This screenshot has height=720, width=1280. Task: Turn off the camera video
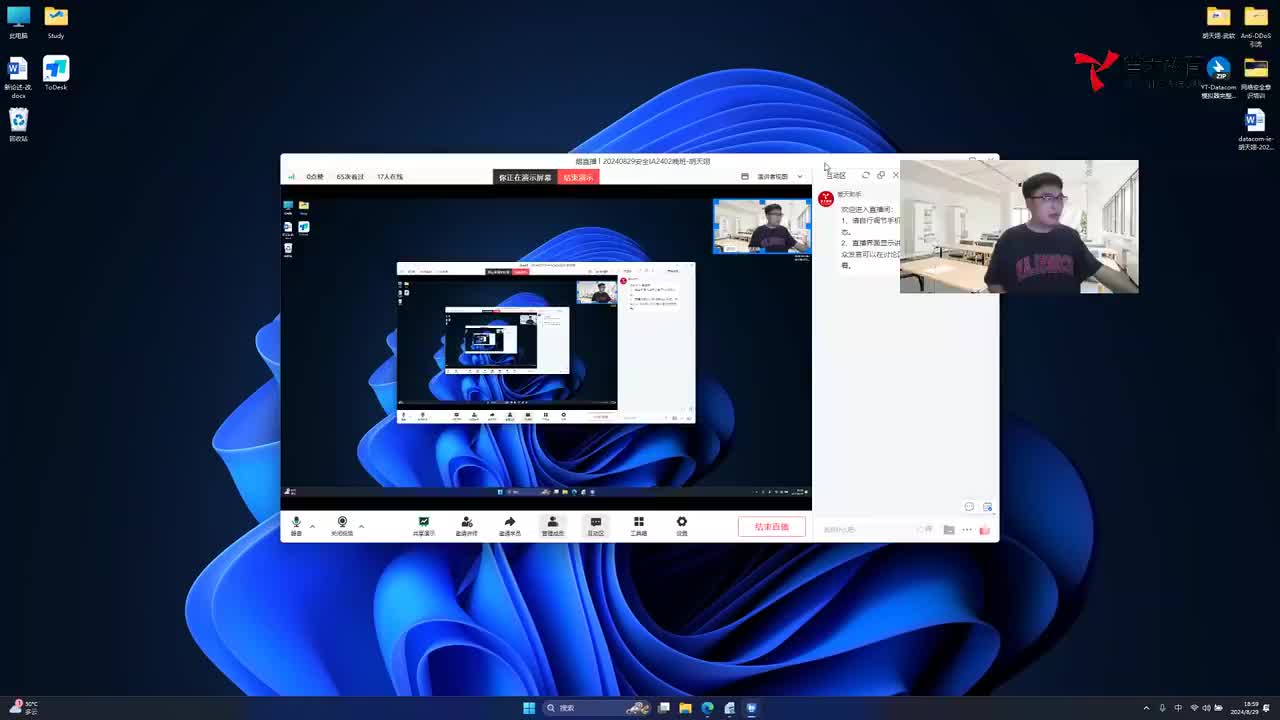[x=342, y=525]
